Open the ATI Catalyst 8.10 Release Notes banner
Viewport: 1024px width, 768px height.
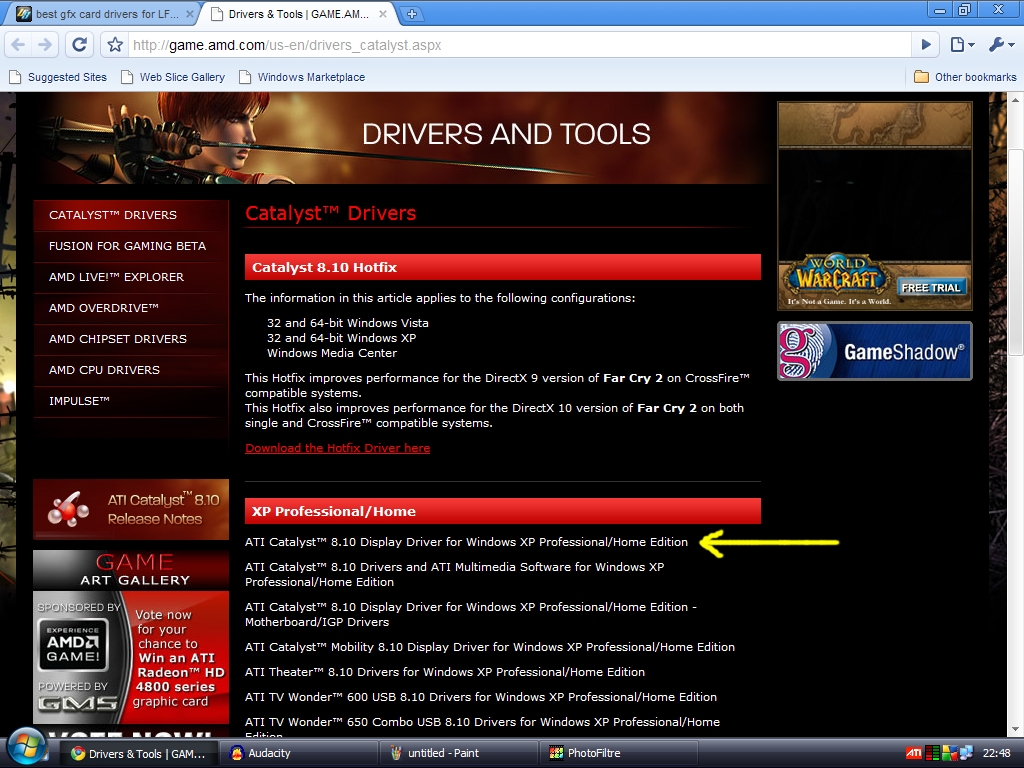[131, 509]
